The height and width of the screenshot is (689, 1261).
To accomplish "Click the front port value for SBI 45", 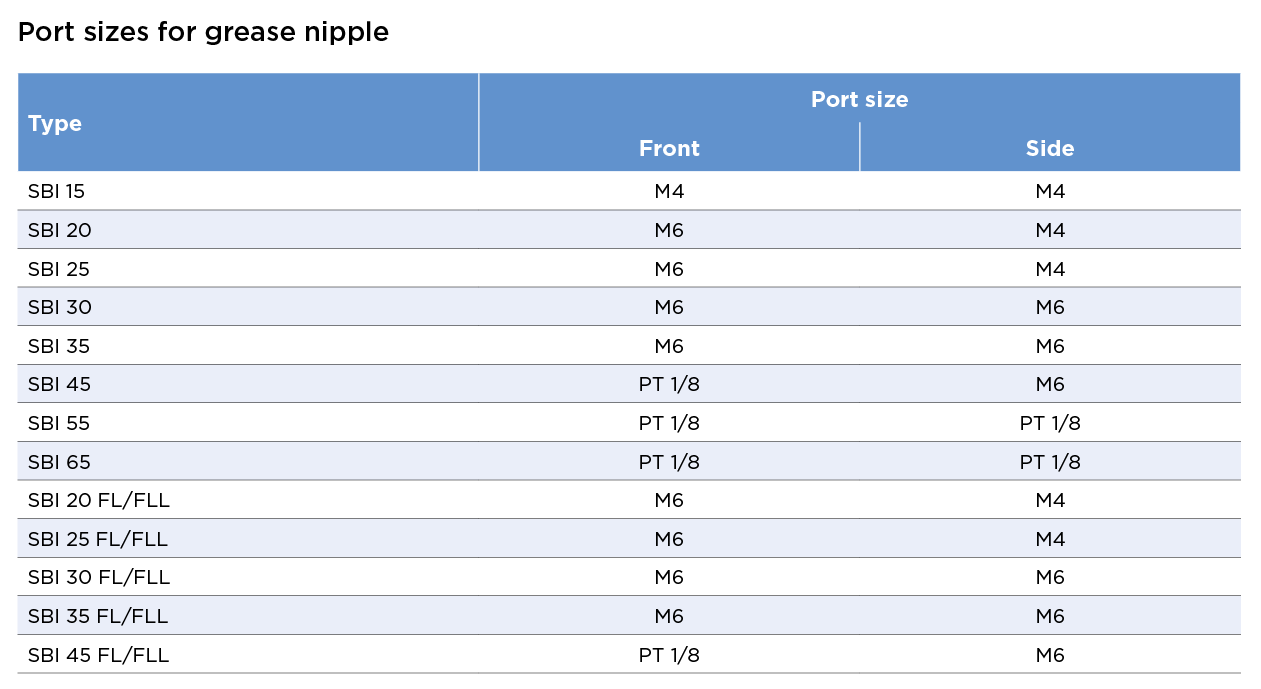I will coord(669,384).
